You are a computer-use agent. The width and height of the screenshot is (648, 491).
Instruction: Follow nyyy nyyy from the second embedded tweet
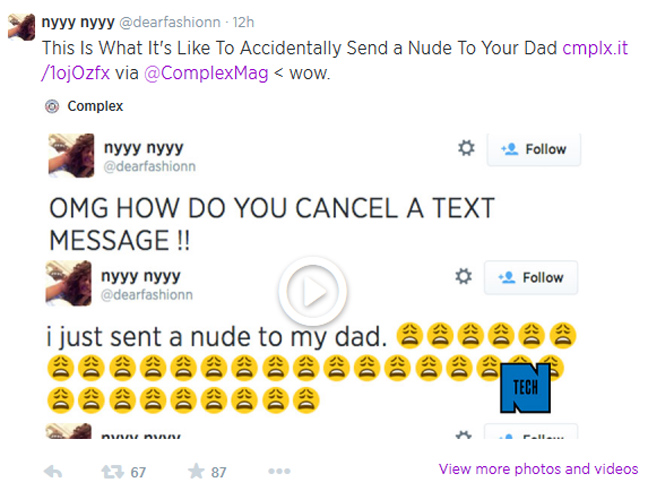[531, 277]
